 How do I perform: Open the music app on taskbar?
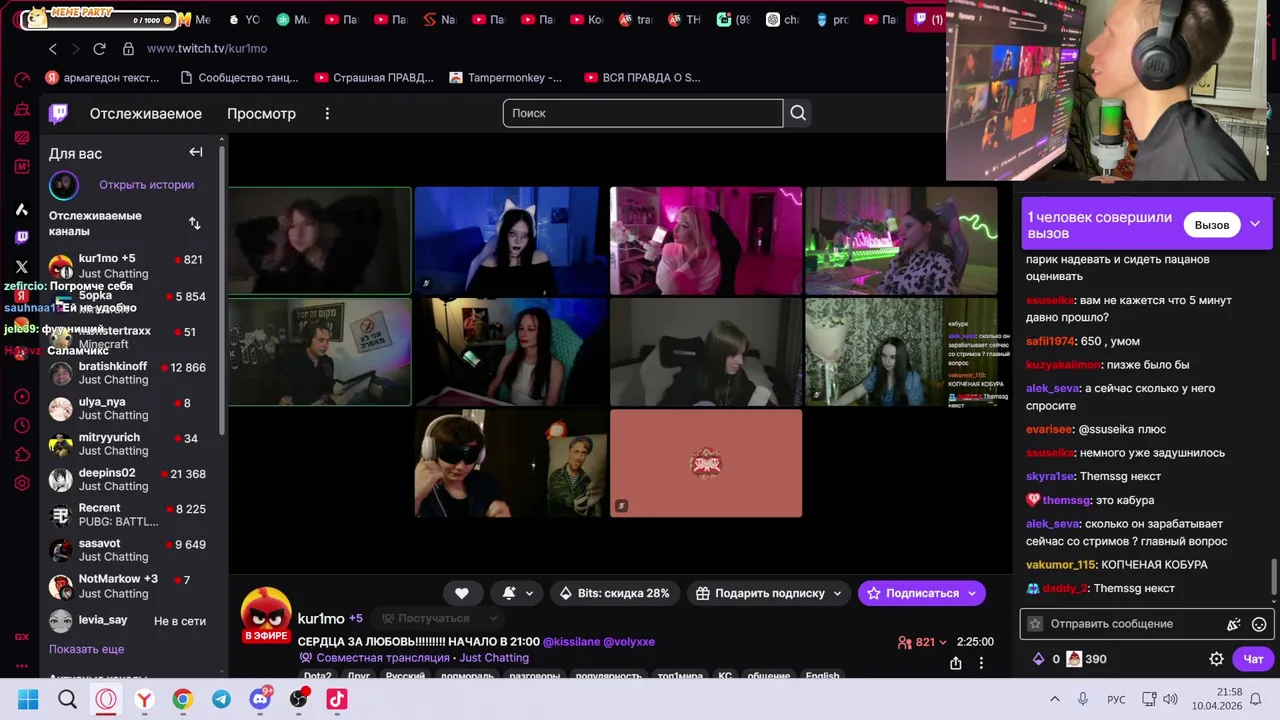[x=337, y=699]
